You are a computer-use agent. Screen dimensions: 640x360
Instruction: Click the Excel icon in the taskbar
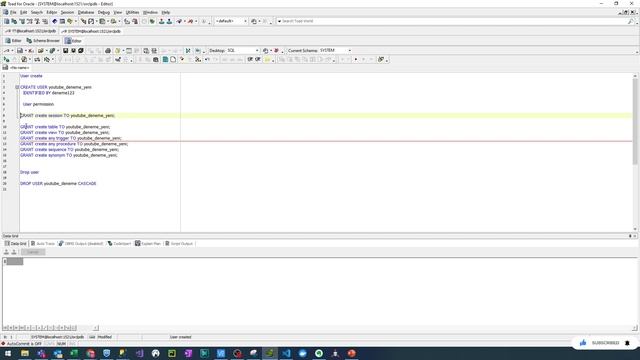(x=74, y=353)
